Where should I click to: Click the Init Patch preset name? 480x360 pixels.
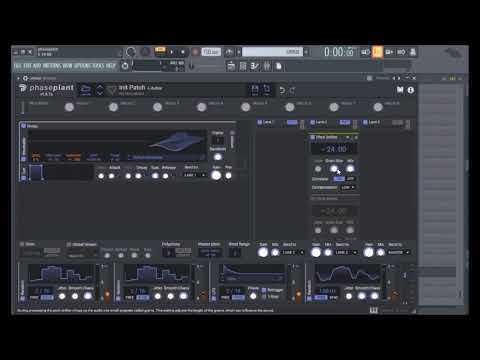click(132, 87)
